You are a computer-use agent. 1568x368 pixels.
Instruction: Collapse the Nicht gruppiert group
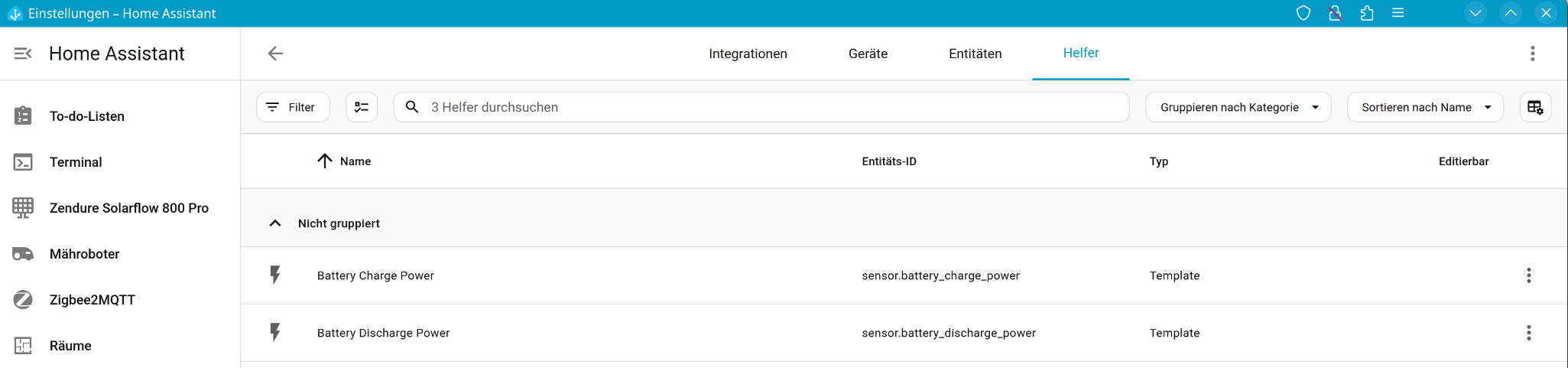pos(275,223)
